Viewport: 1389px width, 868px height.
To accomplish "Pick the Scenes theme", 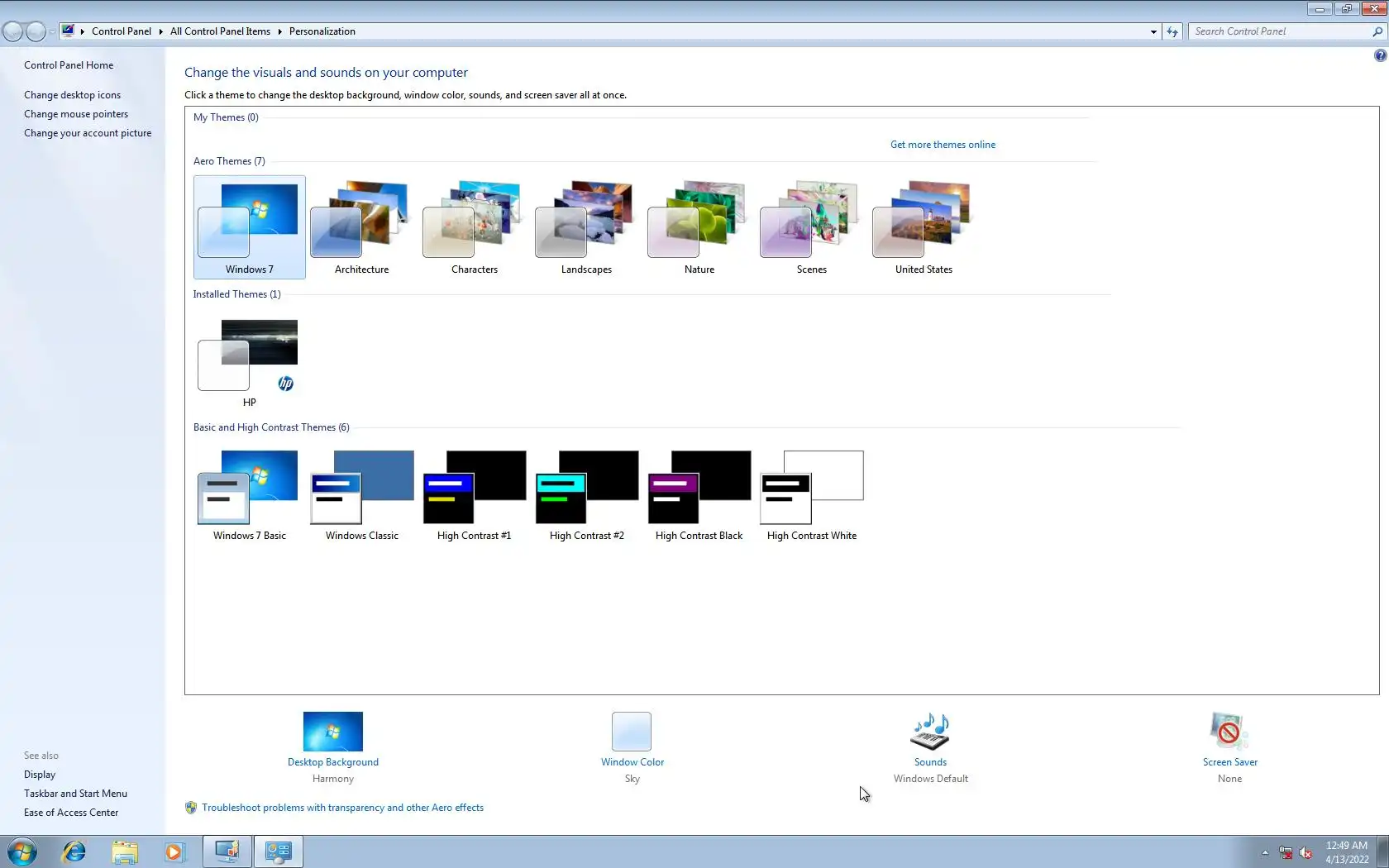I will click(x=811, y=227).
